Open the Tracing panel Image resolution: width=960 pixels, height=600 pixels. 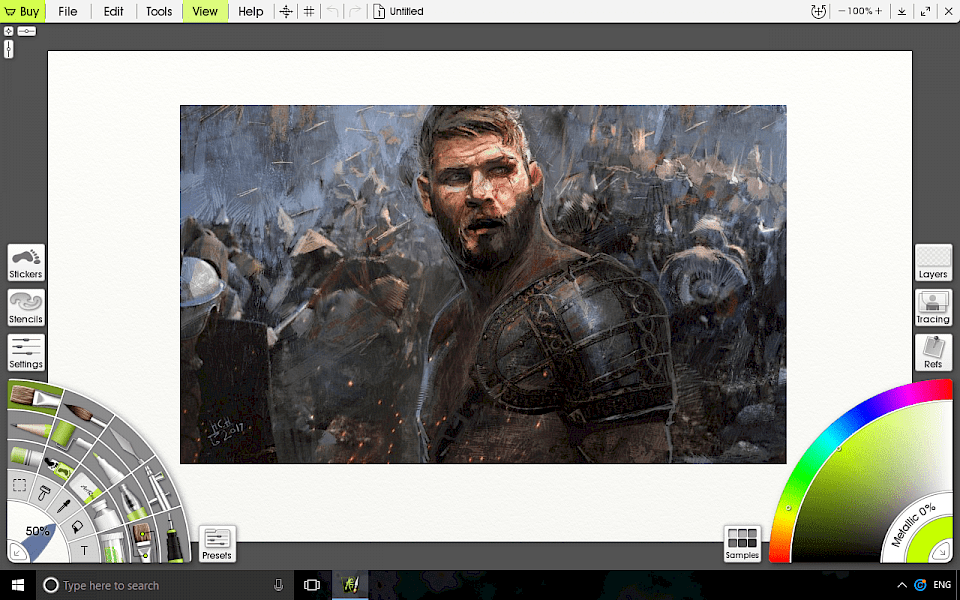933,307
